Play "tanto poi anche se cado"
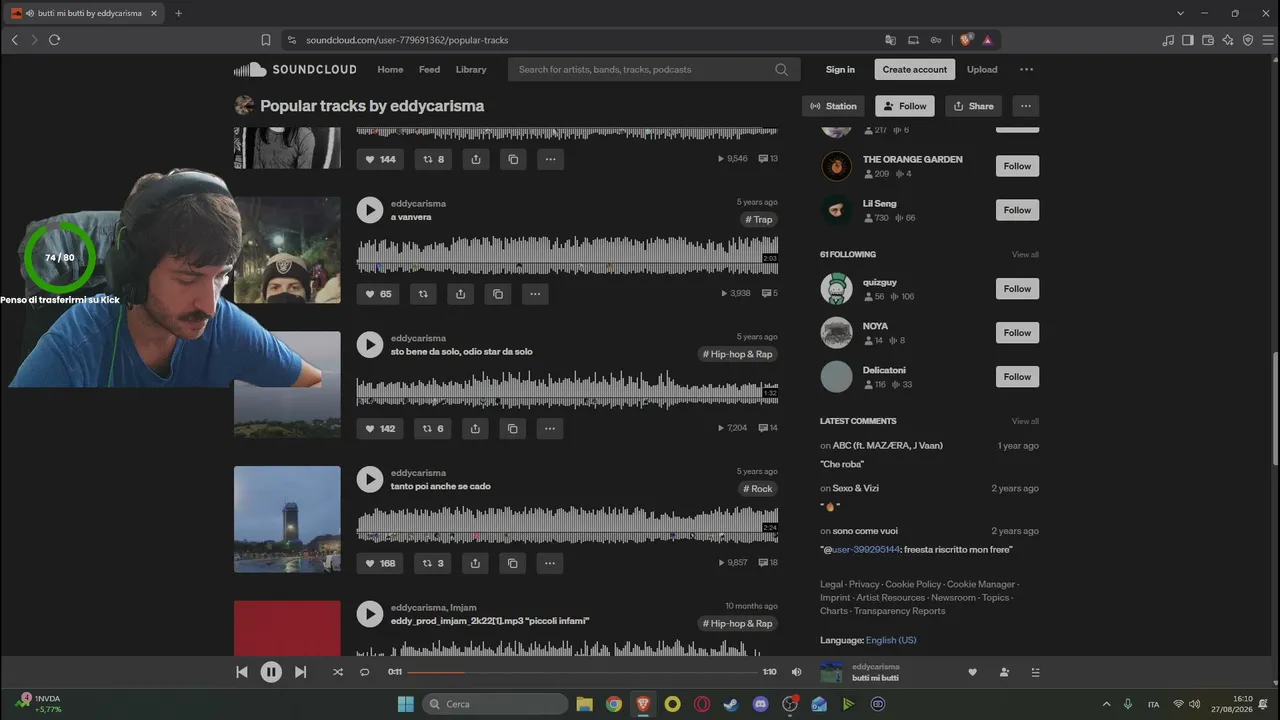Viewport: 1280px width, 720px height. click(370, 480)
